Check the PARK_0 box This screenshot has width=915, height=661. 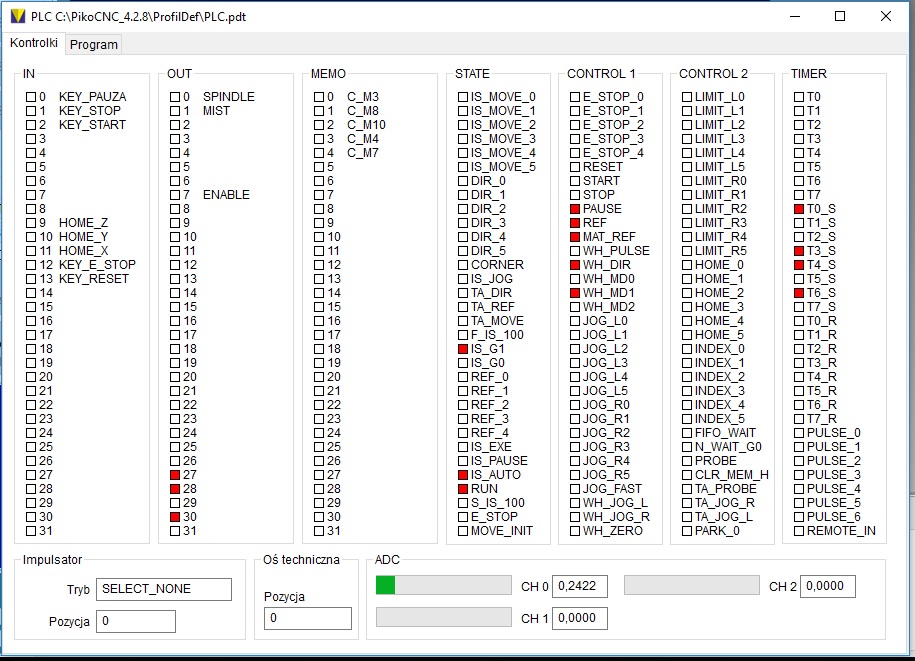(687, 531)
